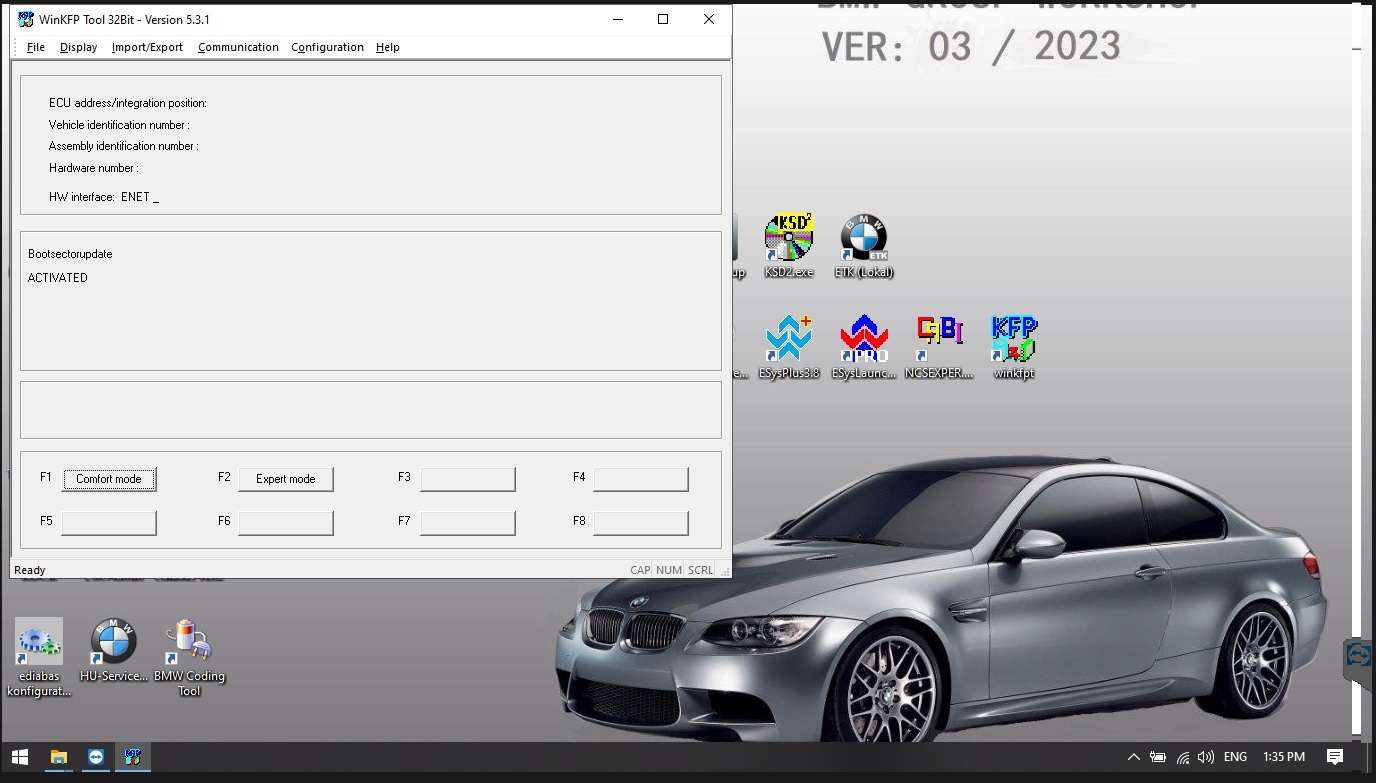Open the Communication menu
This screenshot has height=783, width=1376.
pyautogui.click(x=238, y=47)
